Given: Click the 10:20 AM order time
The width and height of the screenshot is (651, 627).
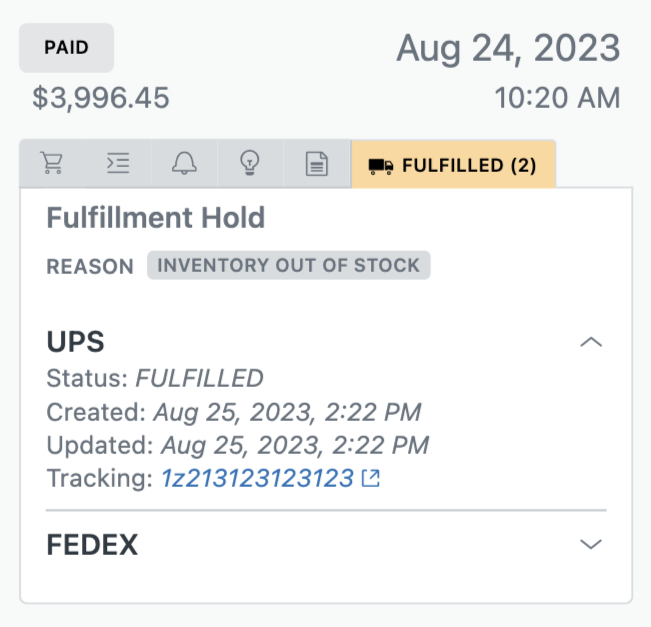Looking at the screenshot, I should coord(558,98).
